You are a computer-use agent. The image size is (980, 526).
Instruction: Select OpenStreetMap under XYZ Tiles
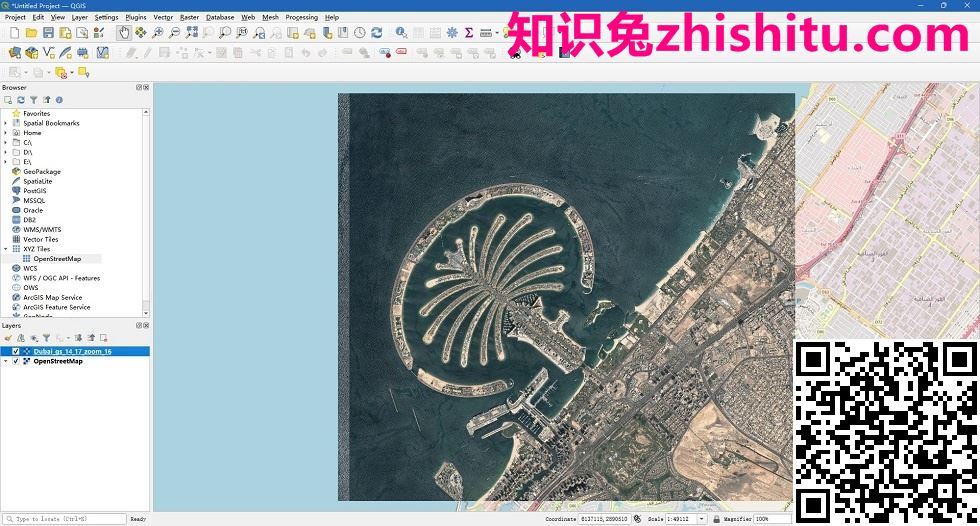tap(57, 259)
